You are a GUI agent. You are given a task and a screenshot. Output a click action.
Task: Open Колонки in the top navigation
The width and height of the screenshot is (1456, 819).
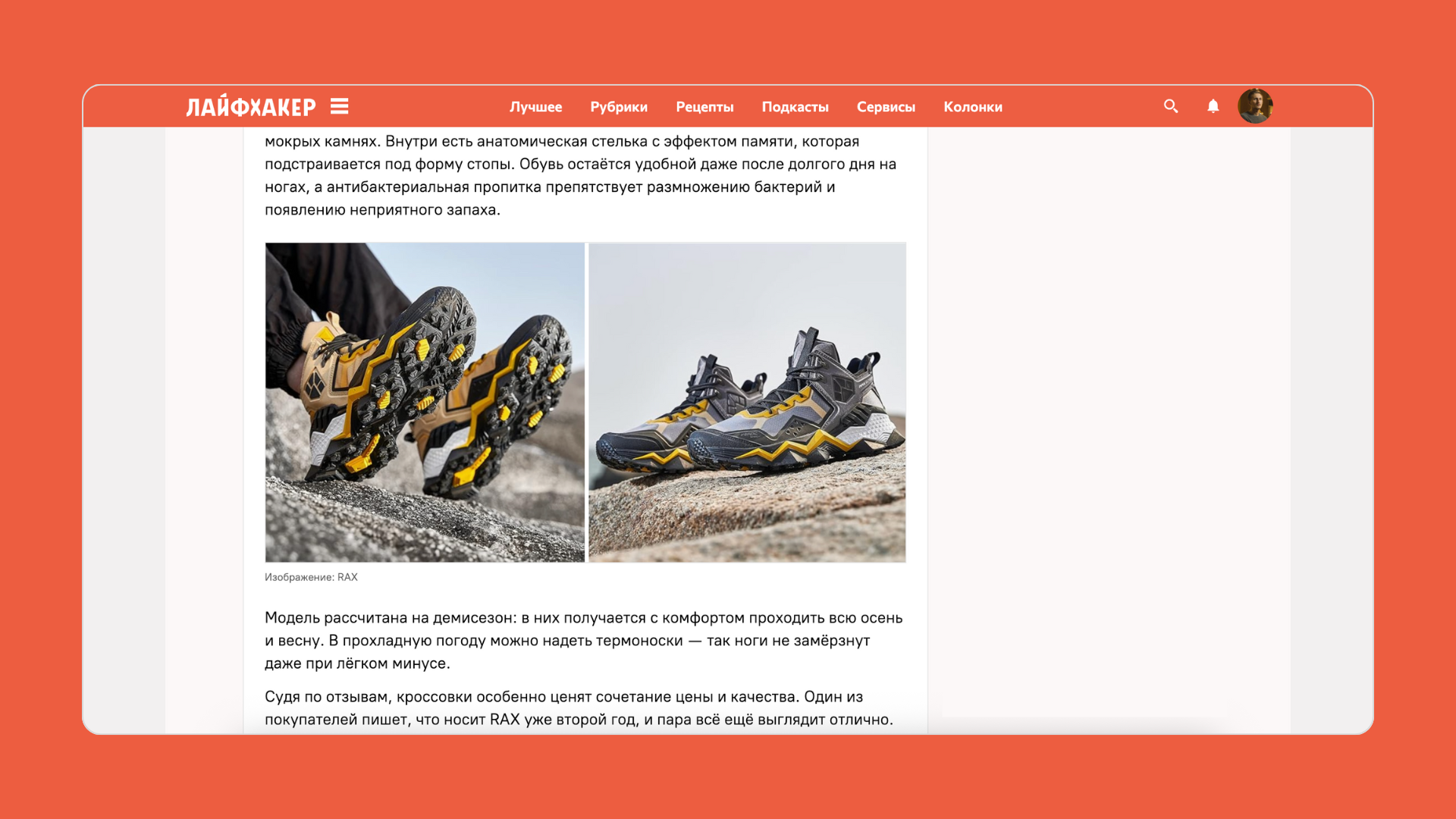[x=973, y=107]
